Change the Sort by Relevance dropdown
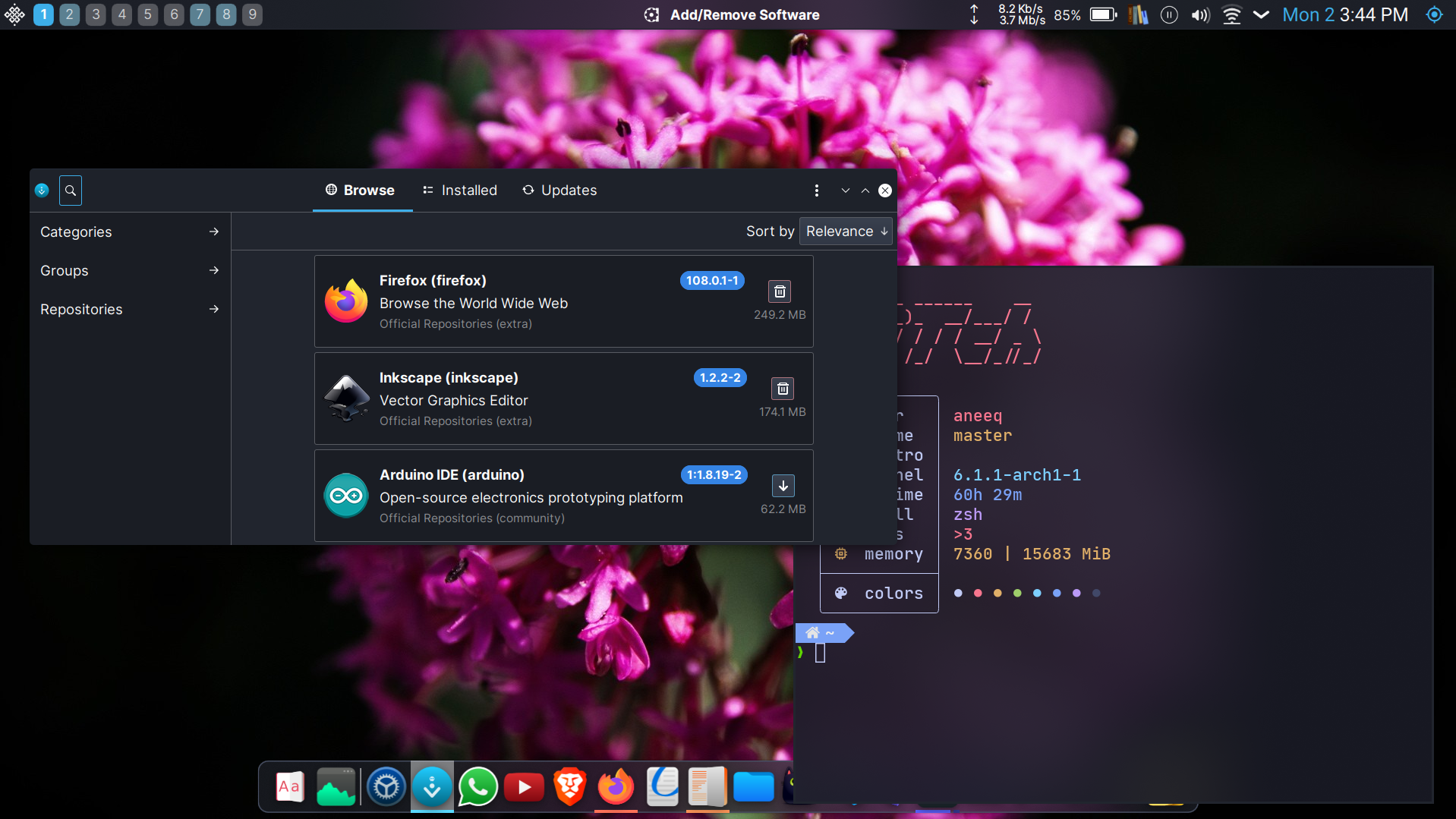 tap(845, 231)
